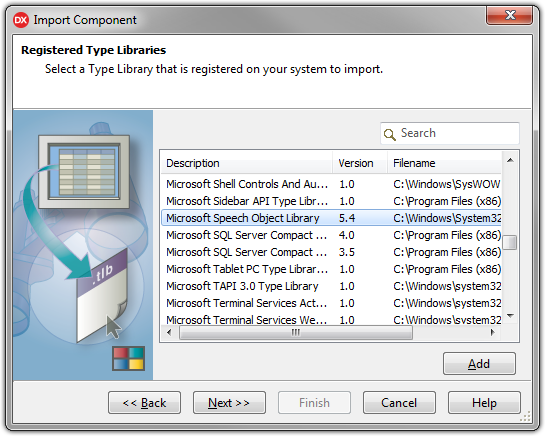This screenshot has width=545, height=436.
Task: Select Microsoft SQL Server Compact version 3.5
Action: (331, 252)
